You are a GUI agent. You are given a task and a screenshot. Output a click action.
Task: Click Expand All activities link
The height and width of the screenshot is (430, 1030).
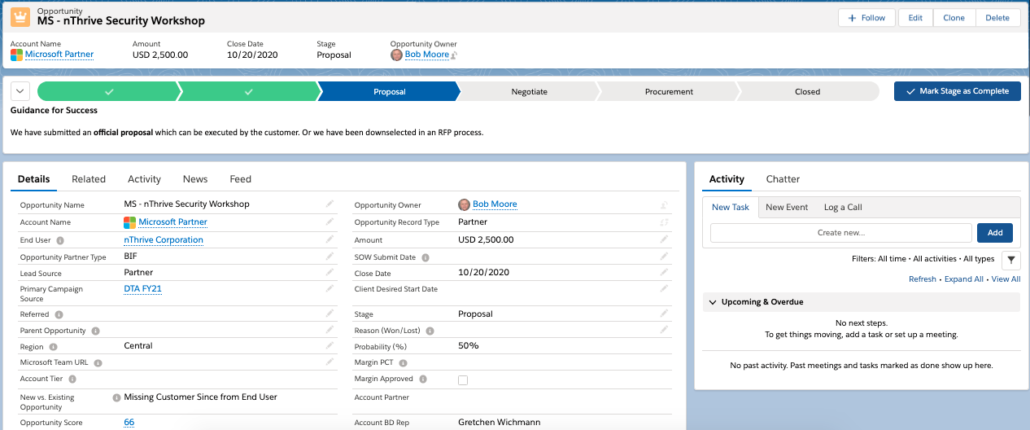pos(964,279)
